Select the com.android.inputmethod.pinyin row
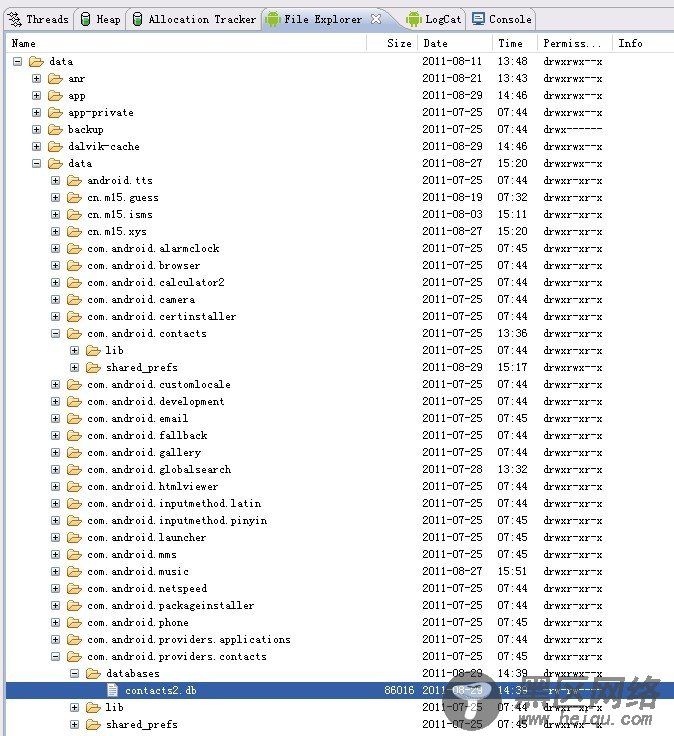 340,521
